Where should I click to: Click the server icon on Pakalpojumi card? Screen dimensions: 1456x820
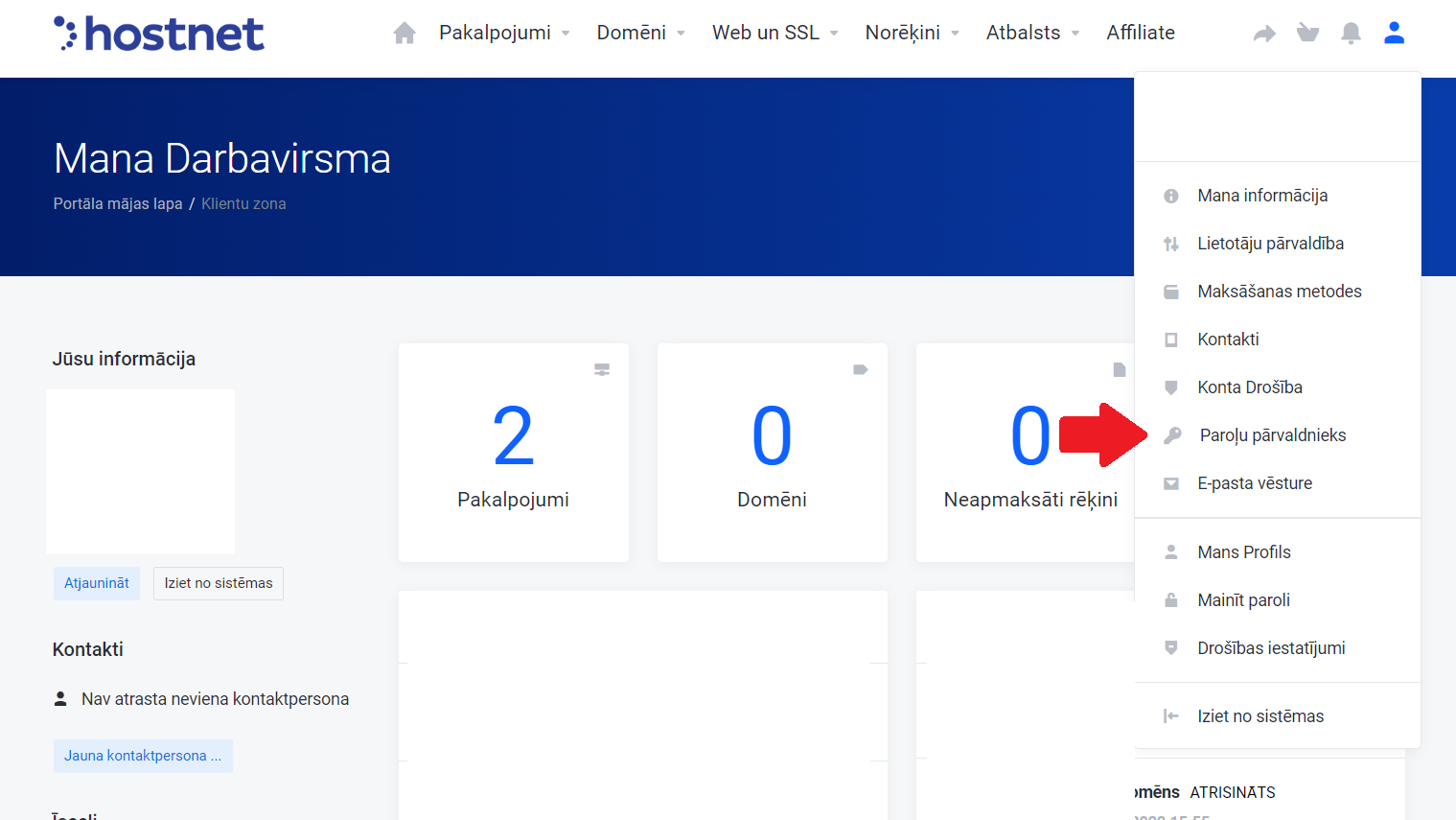pos(602,369)
